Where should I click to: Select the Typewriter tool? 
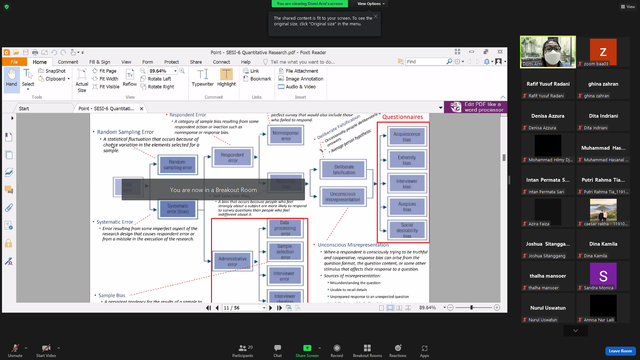(202, 78)
